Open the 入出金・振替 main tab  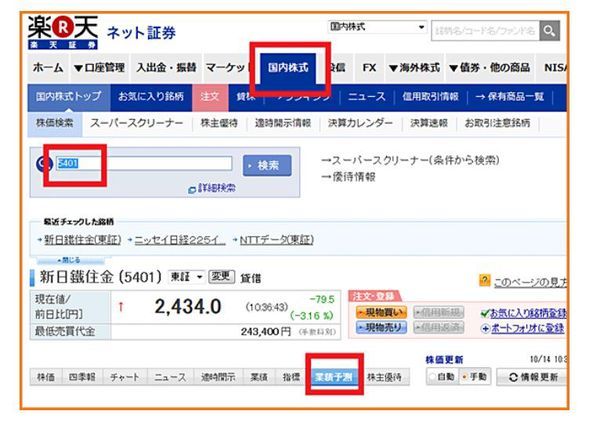[166, 68]
